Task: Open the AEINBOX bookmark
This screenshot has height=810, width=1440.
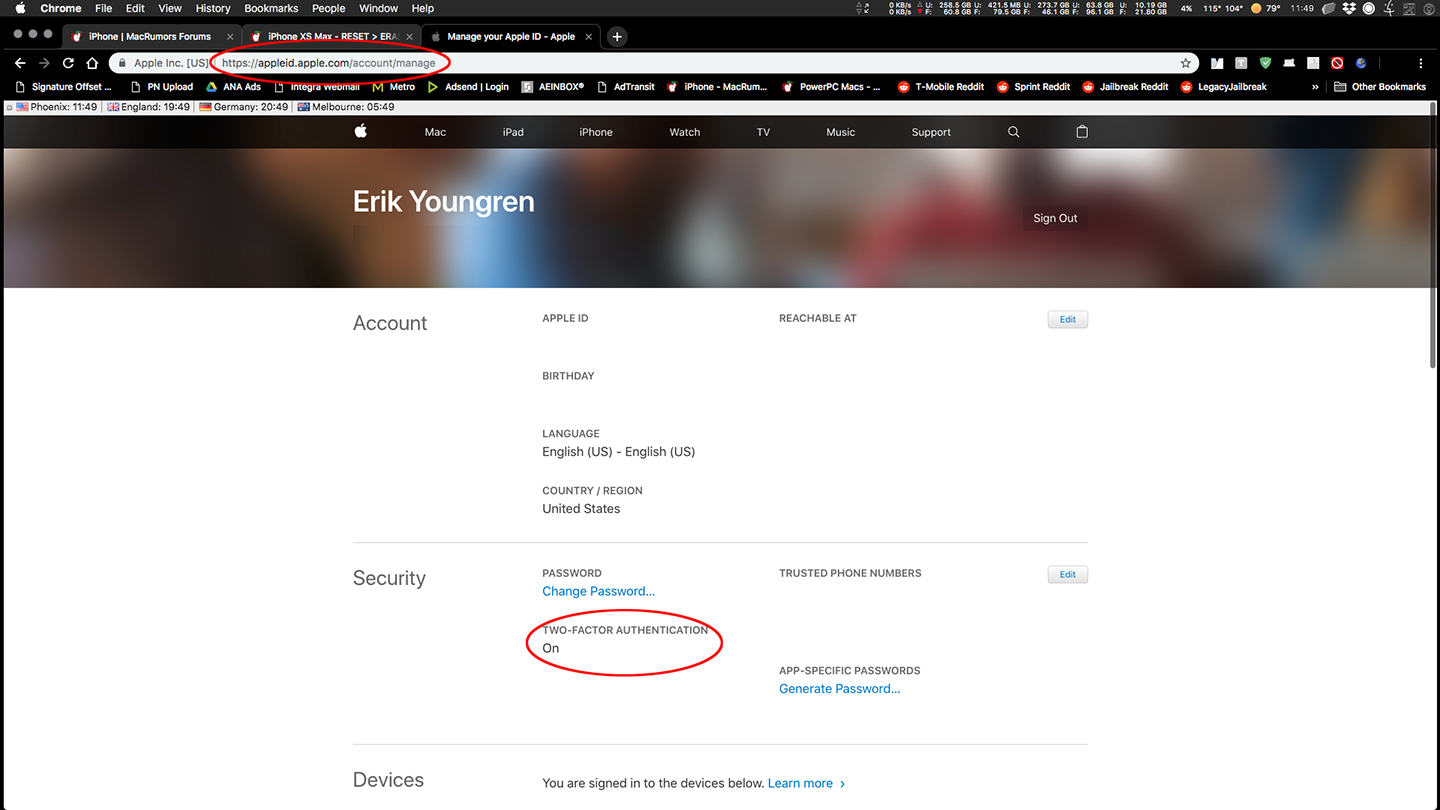Action: point(552,87)
